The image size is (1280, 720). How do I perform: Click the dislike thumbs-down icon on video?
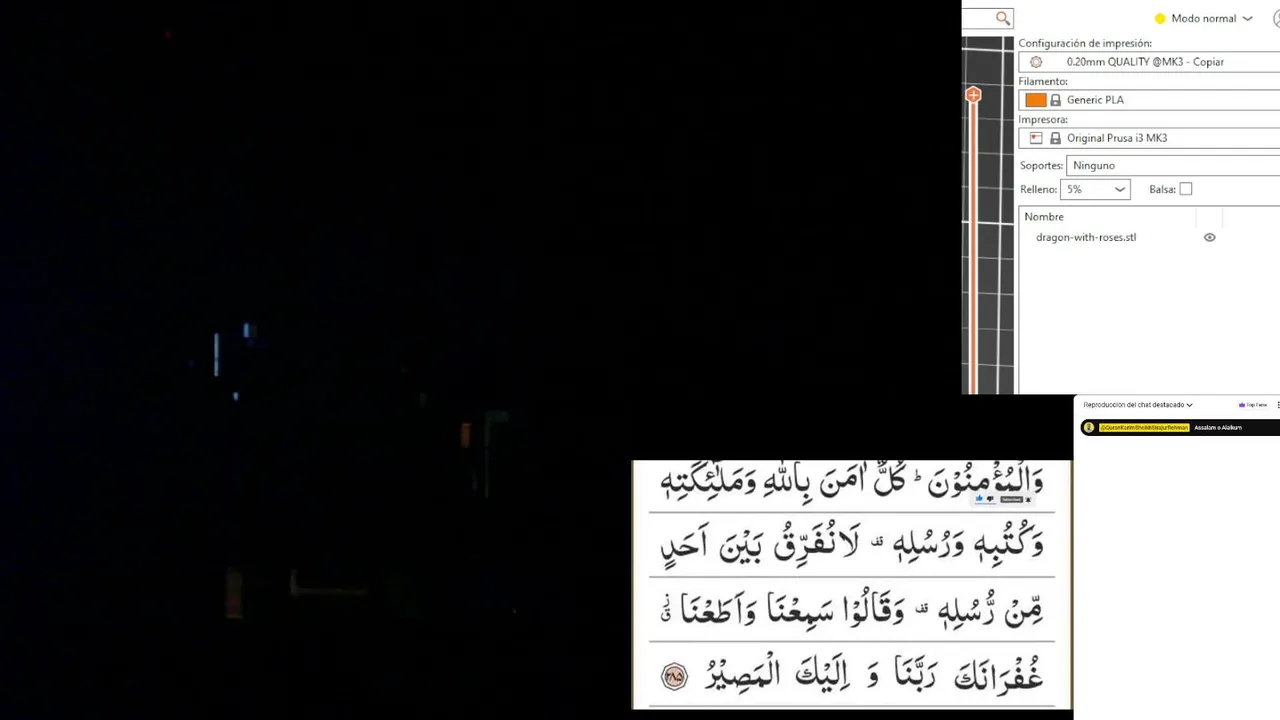990,498
